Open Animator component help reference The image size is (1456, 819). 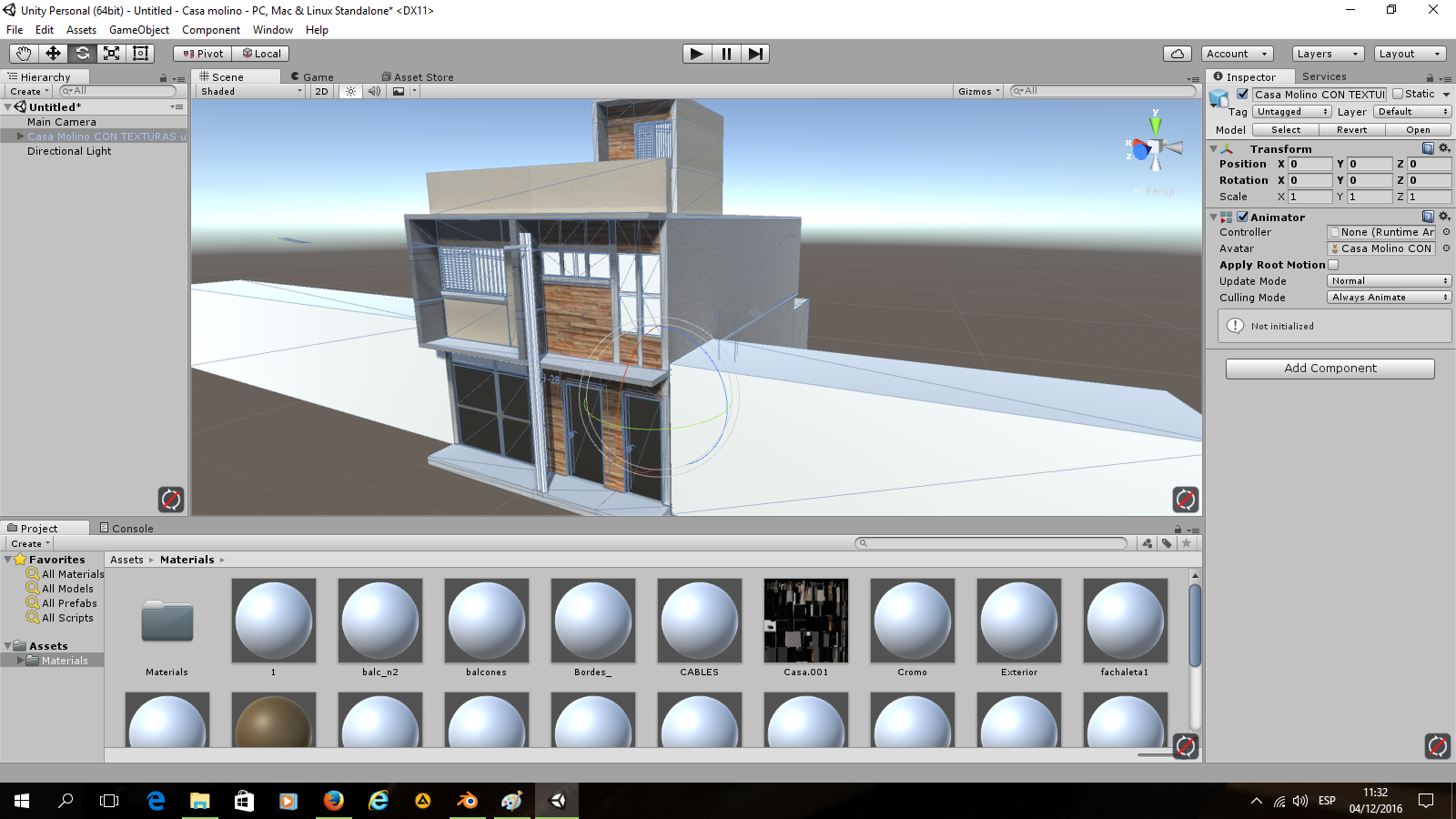(1428, 217)
